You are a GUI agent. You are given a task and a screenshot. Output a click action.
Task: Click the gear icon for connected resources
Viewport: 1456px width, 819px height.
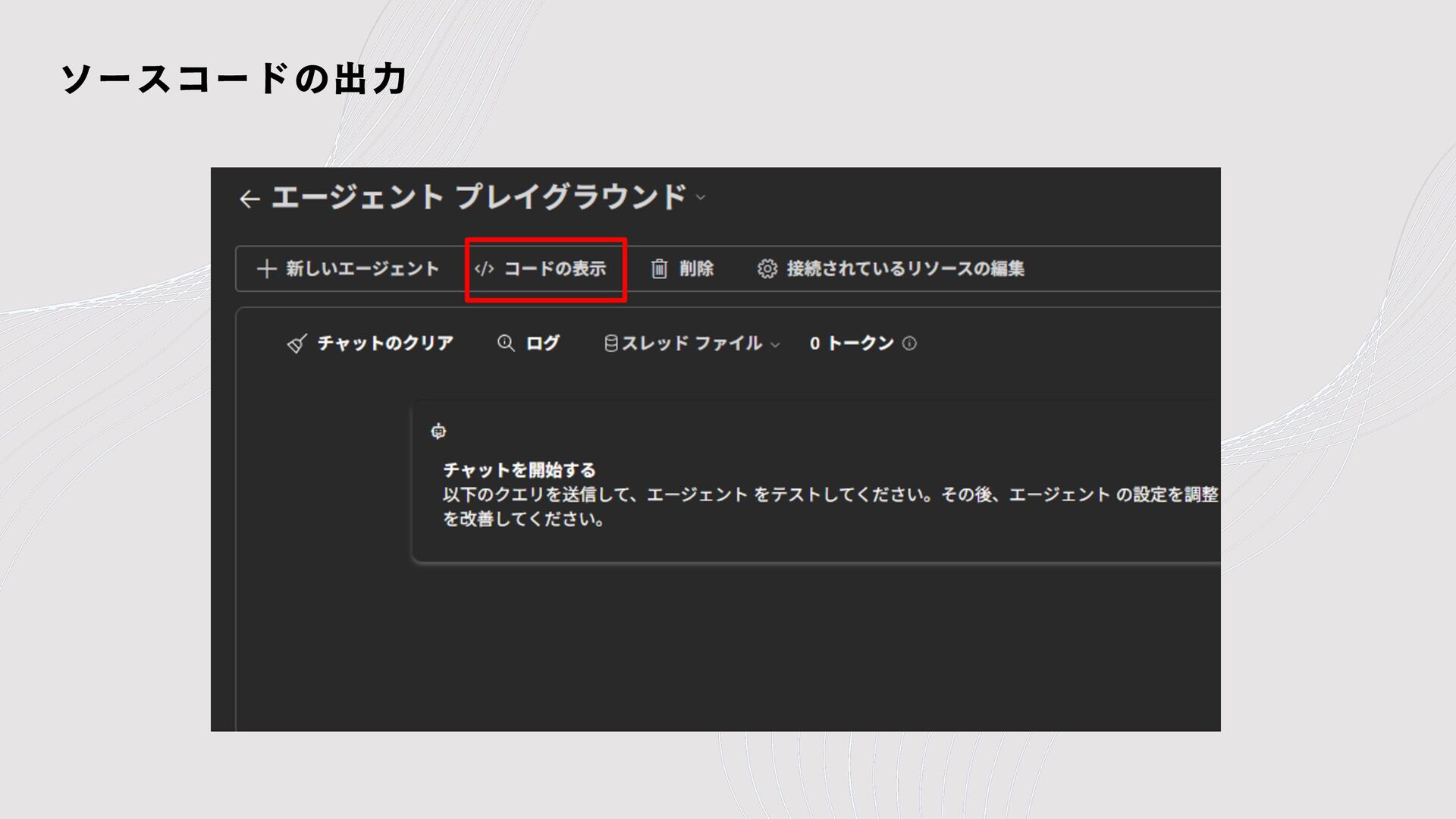pyautogui.click(x=767, y=269)
